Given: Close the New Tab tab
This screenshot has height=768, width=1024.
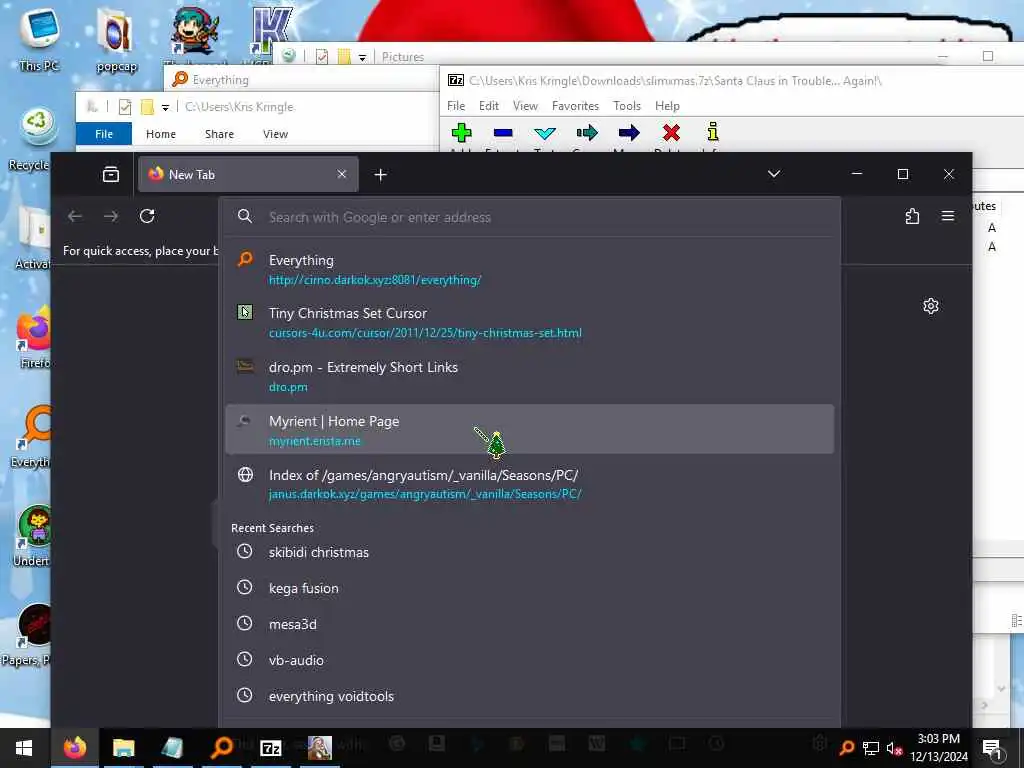Looking at the screenshot, I should [342, 174].
